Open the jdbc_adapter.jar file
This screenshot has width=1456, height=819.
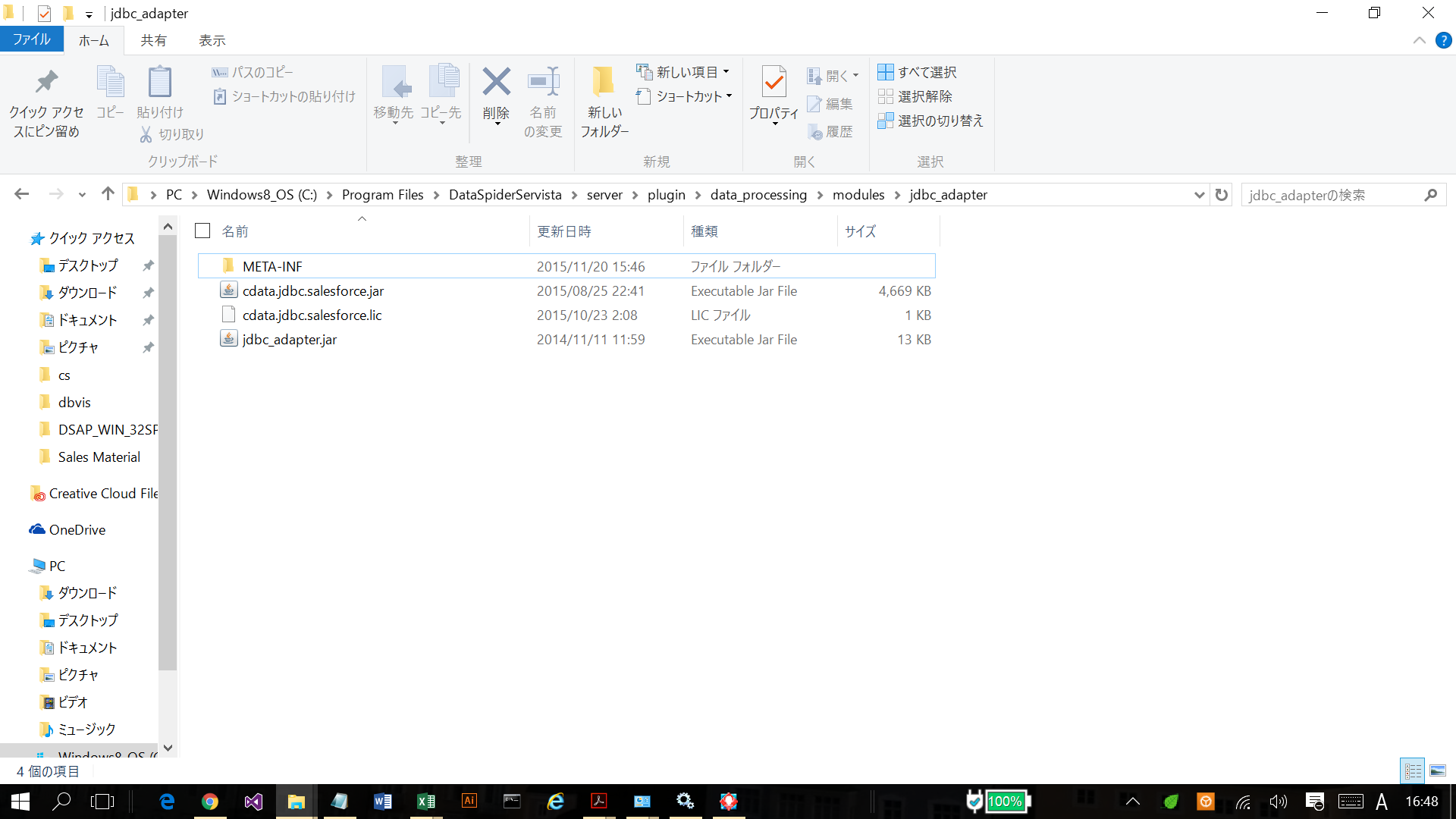[x=289, y=339]
